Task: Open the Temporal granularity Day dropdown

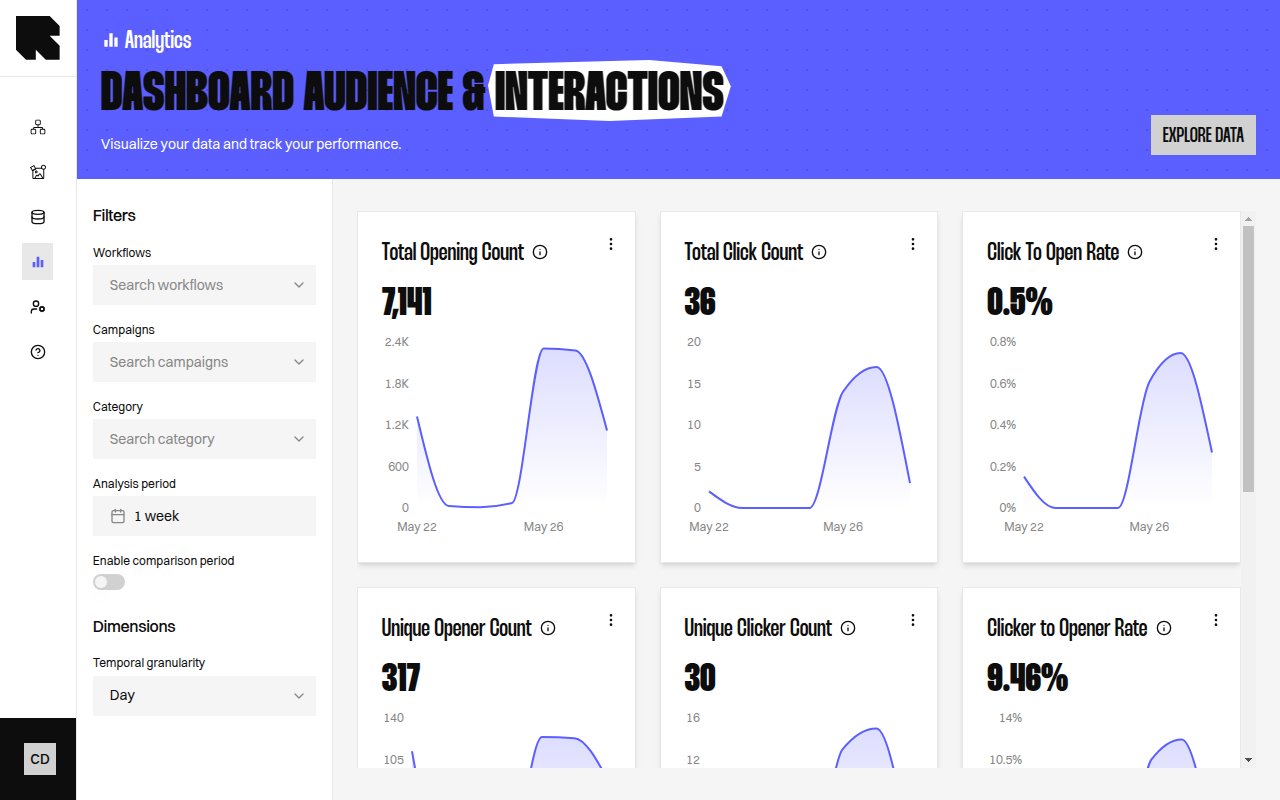Action: pyautogui.click(x=204, y=696)
